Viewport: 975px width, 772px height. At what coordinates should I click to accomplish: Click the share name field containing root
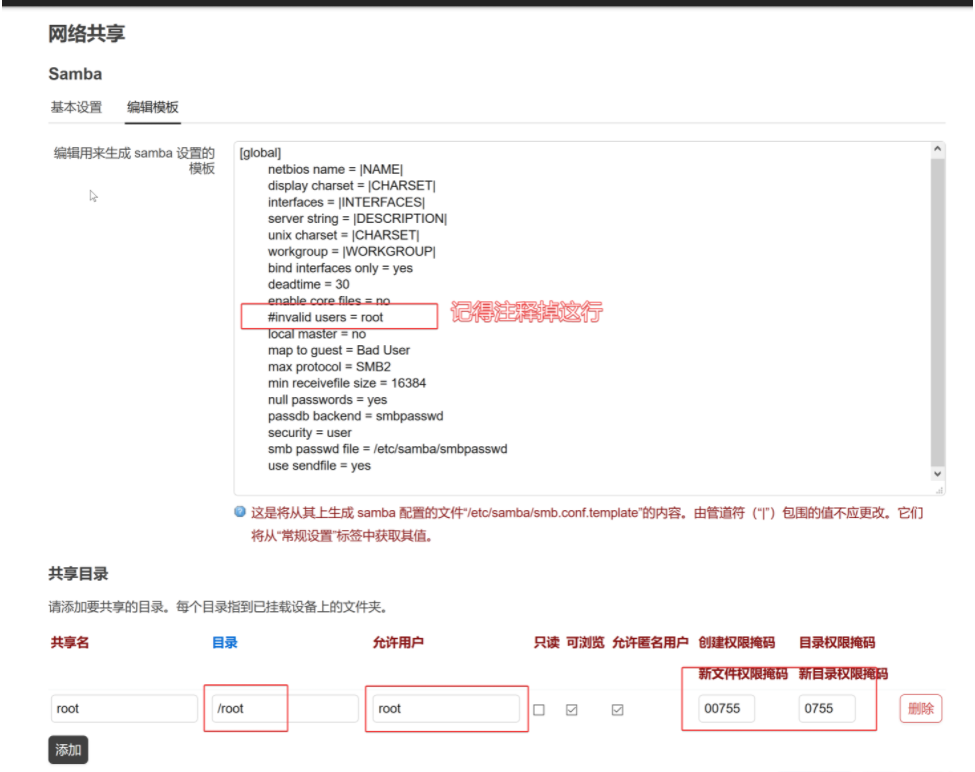pos(124,708)
